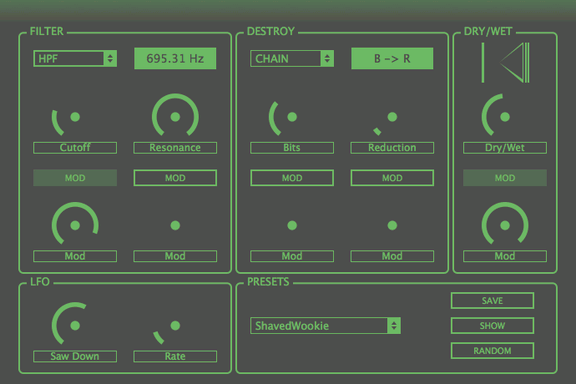Click the Mod amount knob below Reduction
The image size is (576, 384).
(392, 225)
